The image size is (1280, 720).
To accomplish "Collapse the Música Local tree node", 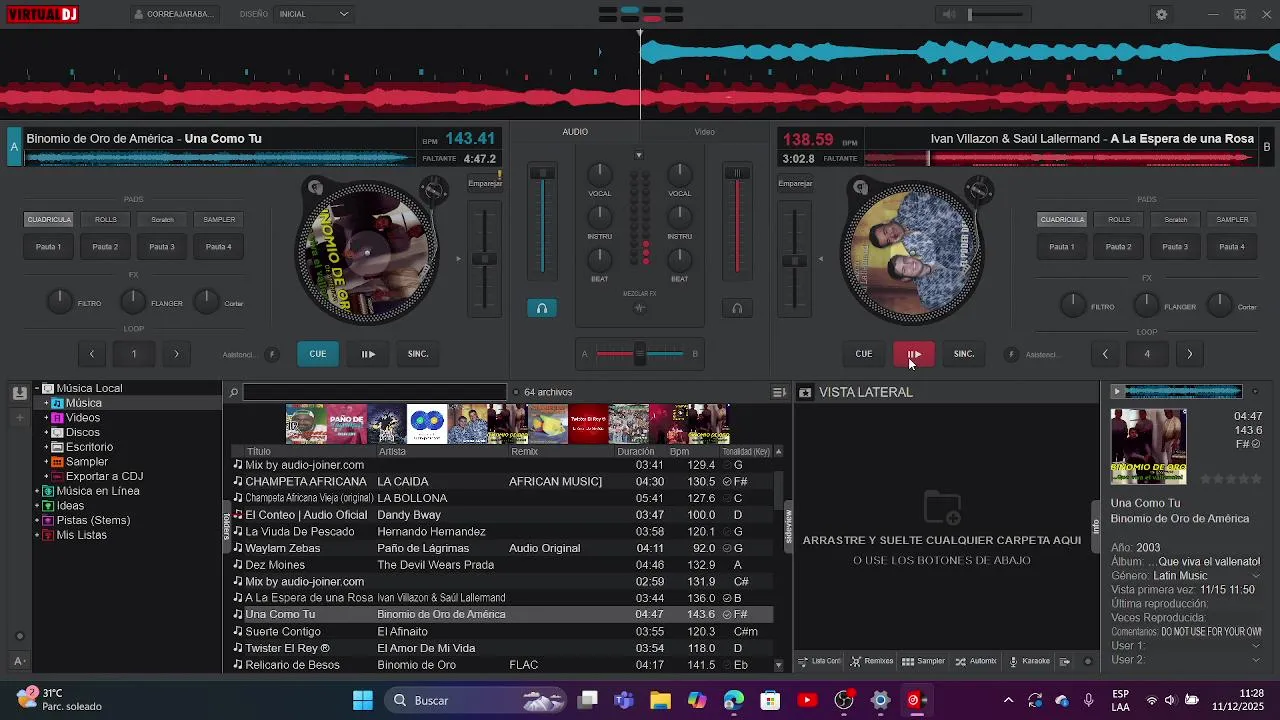I will pyautogui.click(x=37, y=388).
